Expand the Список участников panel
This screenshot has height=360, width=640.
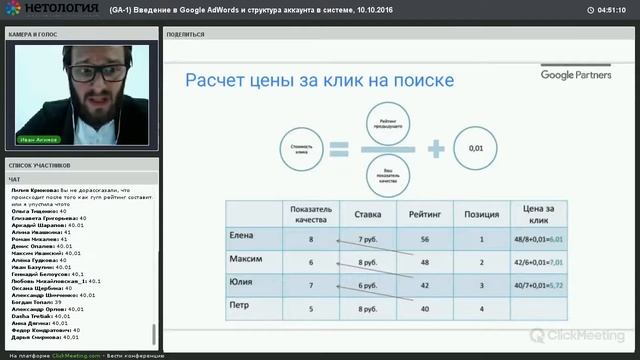tap(82, 165)
